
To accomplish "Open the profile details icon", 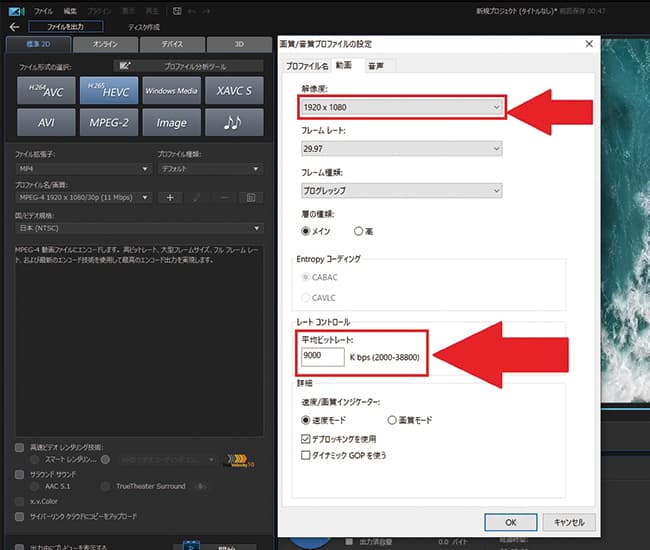I will click(251, 198).
